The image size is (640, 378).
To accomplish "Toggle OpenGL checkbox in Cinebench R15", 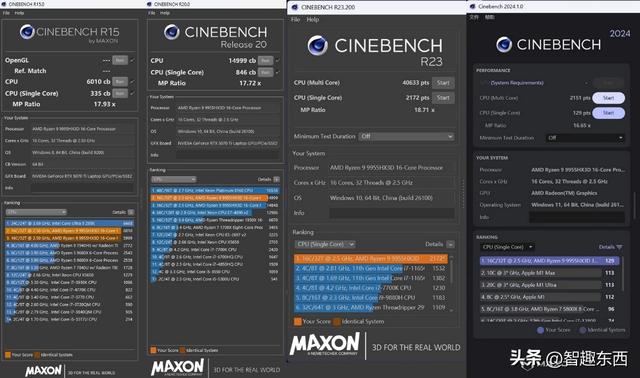I will 132,60.
